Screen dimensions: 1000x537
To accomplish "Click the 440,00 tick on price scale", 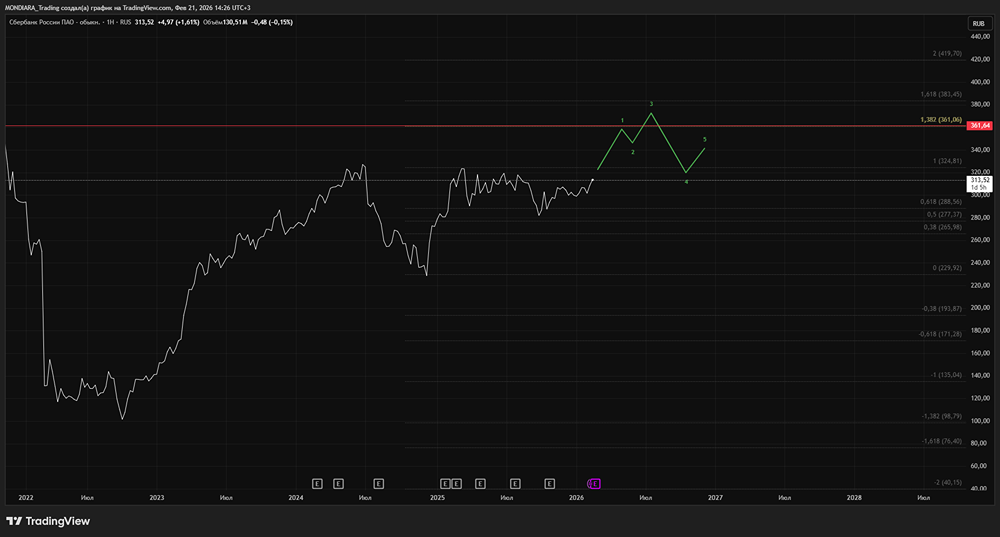I will tap(980, 36).
